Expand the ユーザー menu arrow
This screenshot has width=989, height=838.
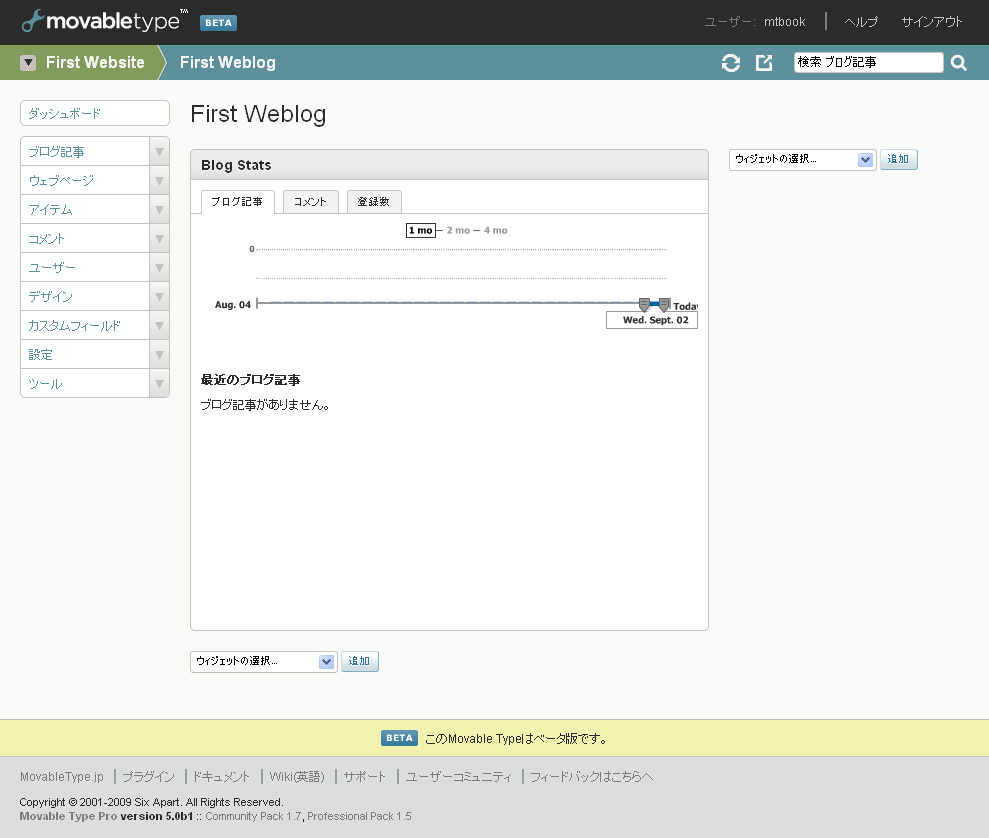click(160, 267)
